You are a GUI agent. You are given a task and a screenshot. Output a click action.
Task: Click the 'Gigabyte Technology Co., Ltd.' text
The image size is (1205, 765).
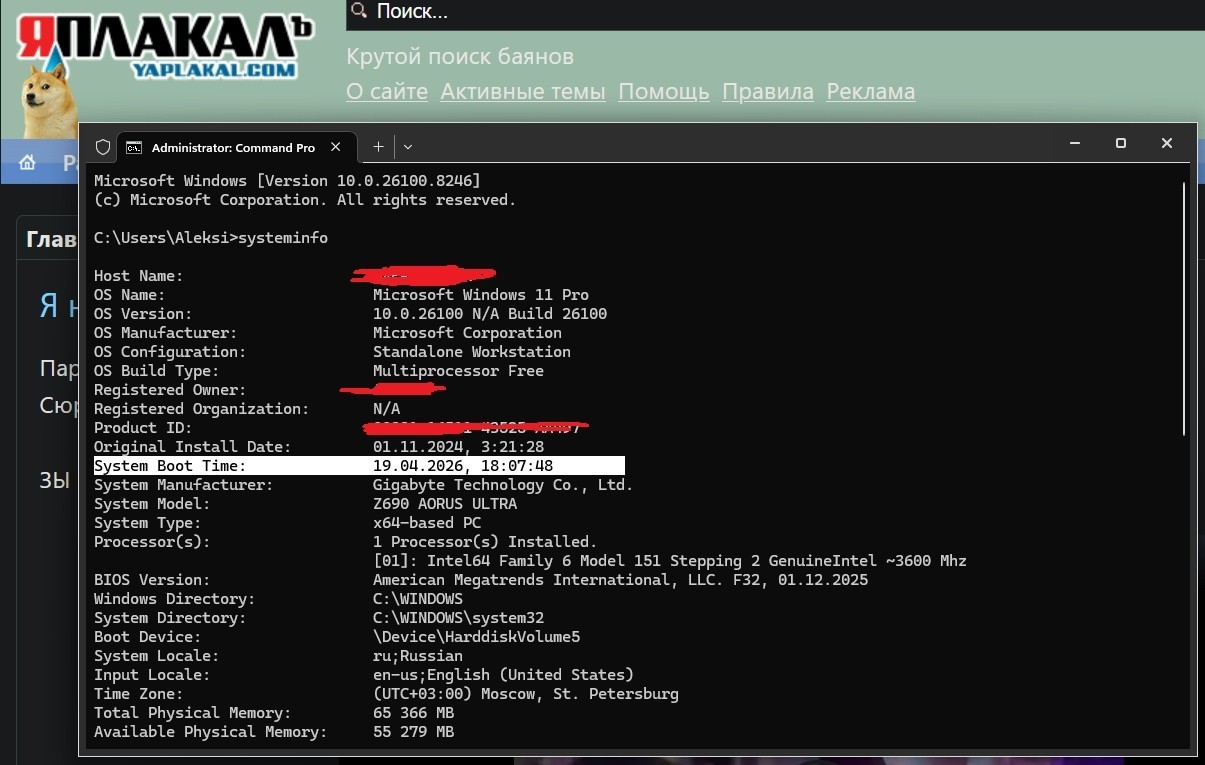click(x=503, y=485)
